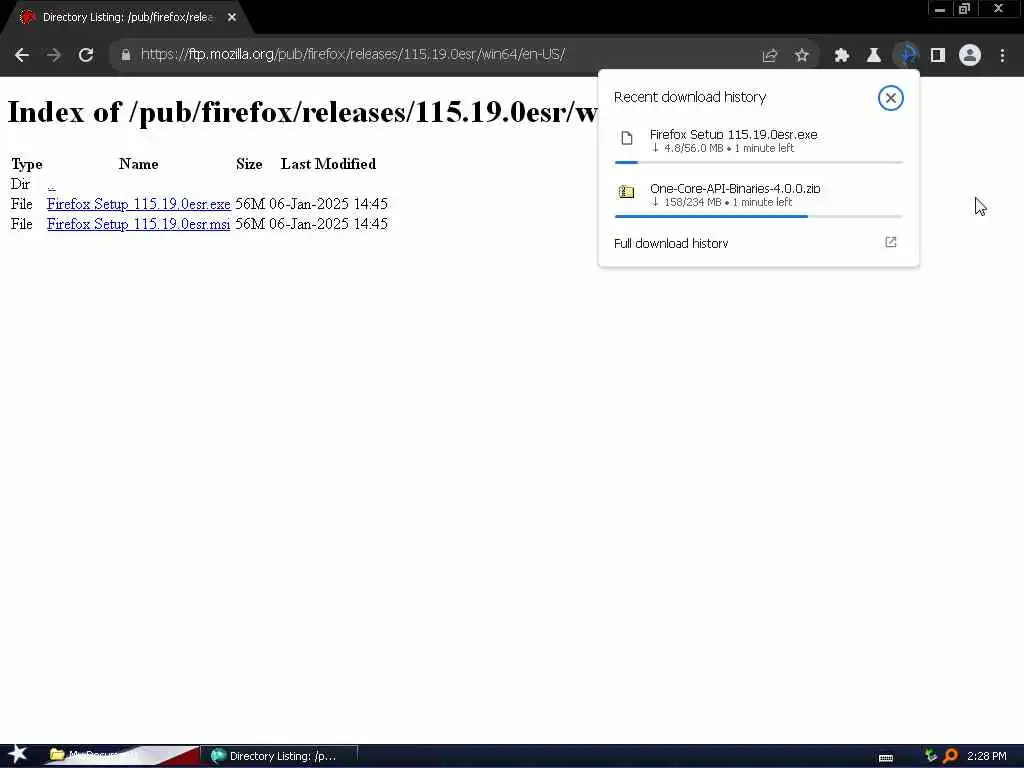Screen dimensions: 1024x768
Task: Minimize the browser window
Action: (x=940, y=9)
